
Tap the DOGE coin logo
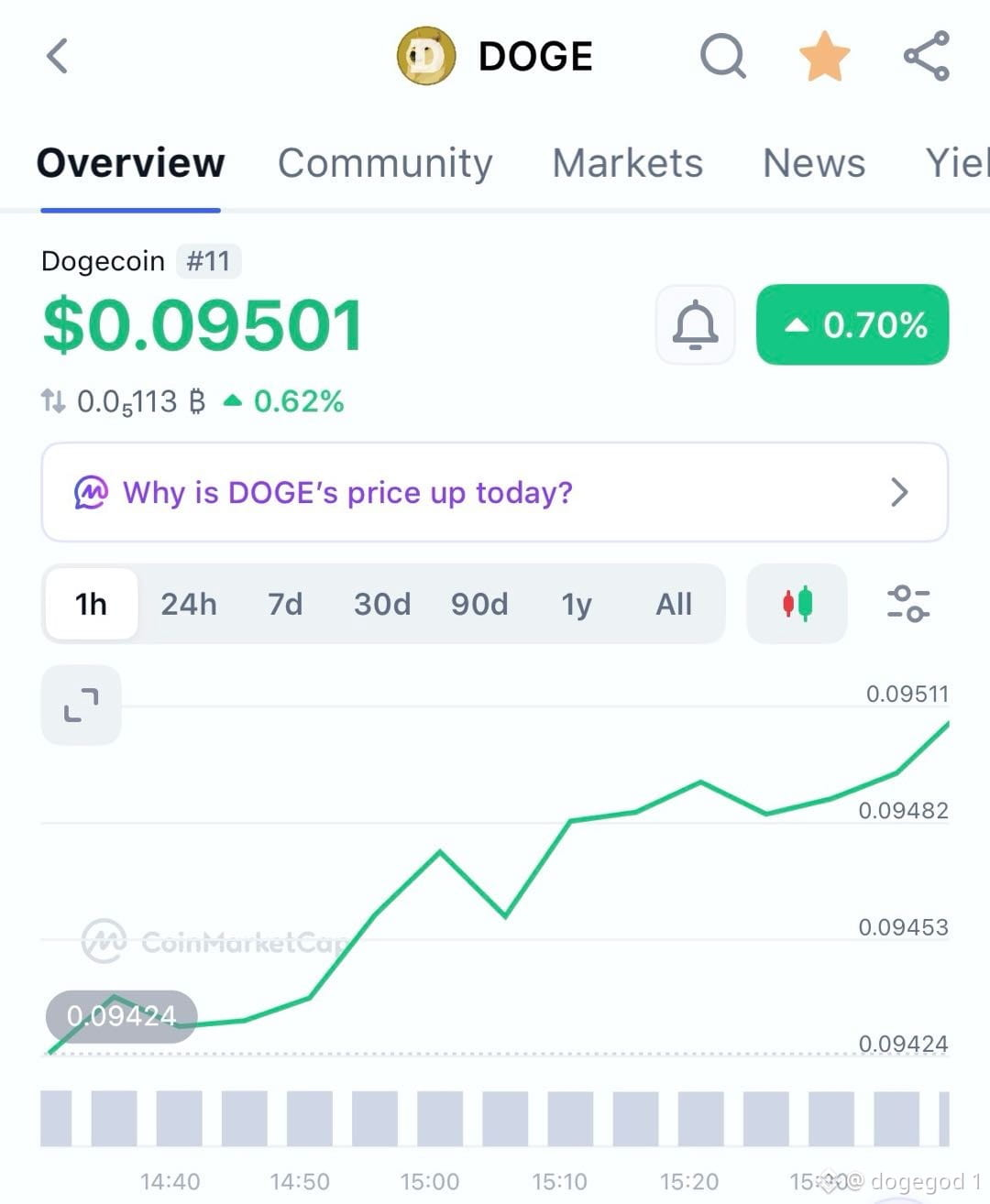pyautogui.click(x=426, y=56)
